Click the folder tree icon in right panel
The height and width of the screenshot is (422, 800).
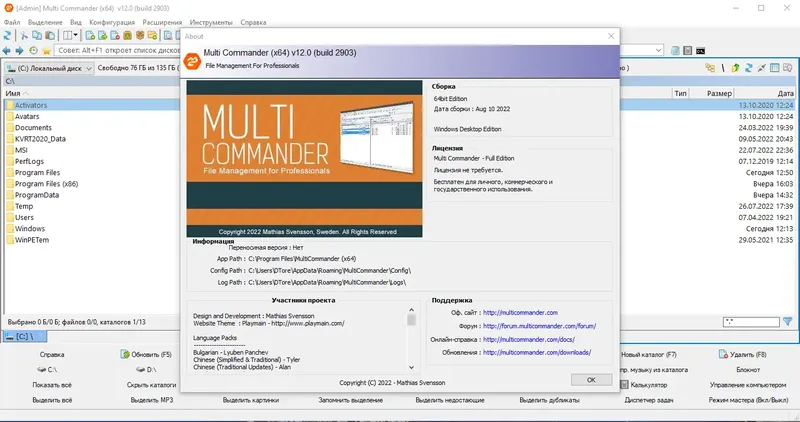pos(710,68)
